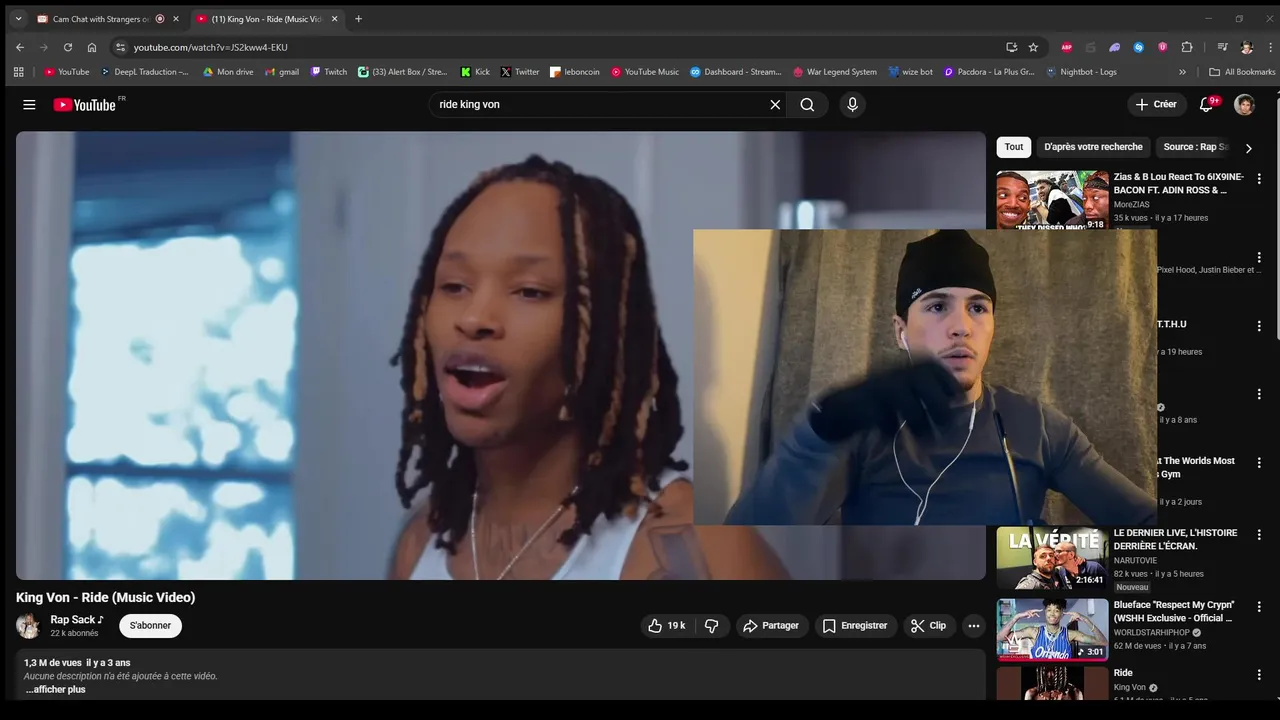Open options for Pixel Hood video
1280x720 pixels.
coord(1259,257)
